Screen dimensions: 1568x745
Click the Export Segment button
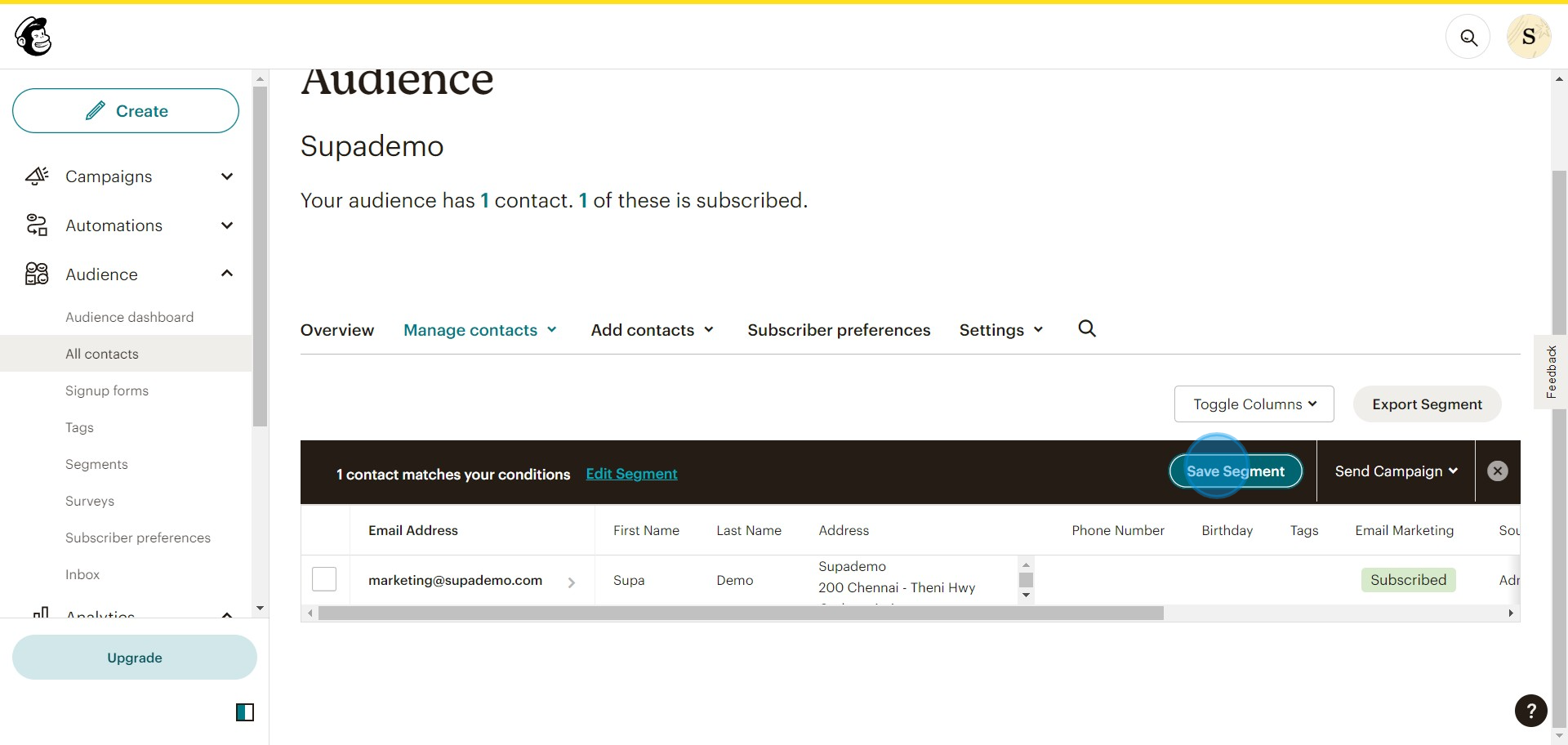[x=1427, y=404]
